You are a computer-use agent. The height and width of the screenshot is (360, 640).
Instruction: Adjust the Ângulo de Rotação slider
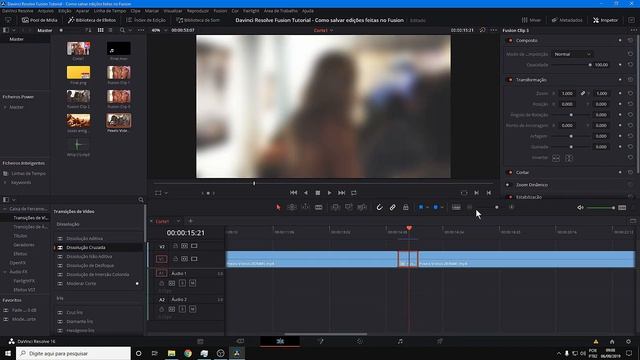[571, 115]
